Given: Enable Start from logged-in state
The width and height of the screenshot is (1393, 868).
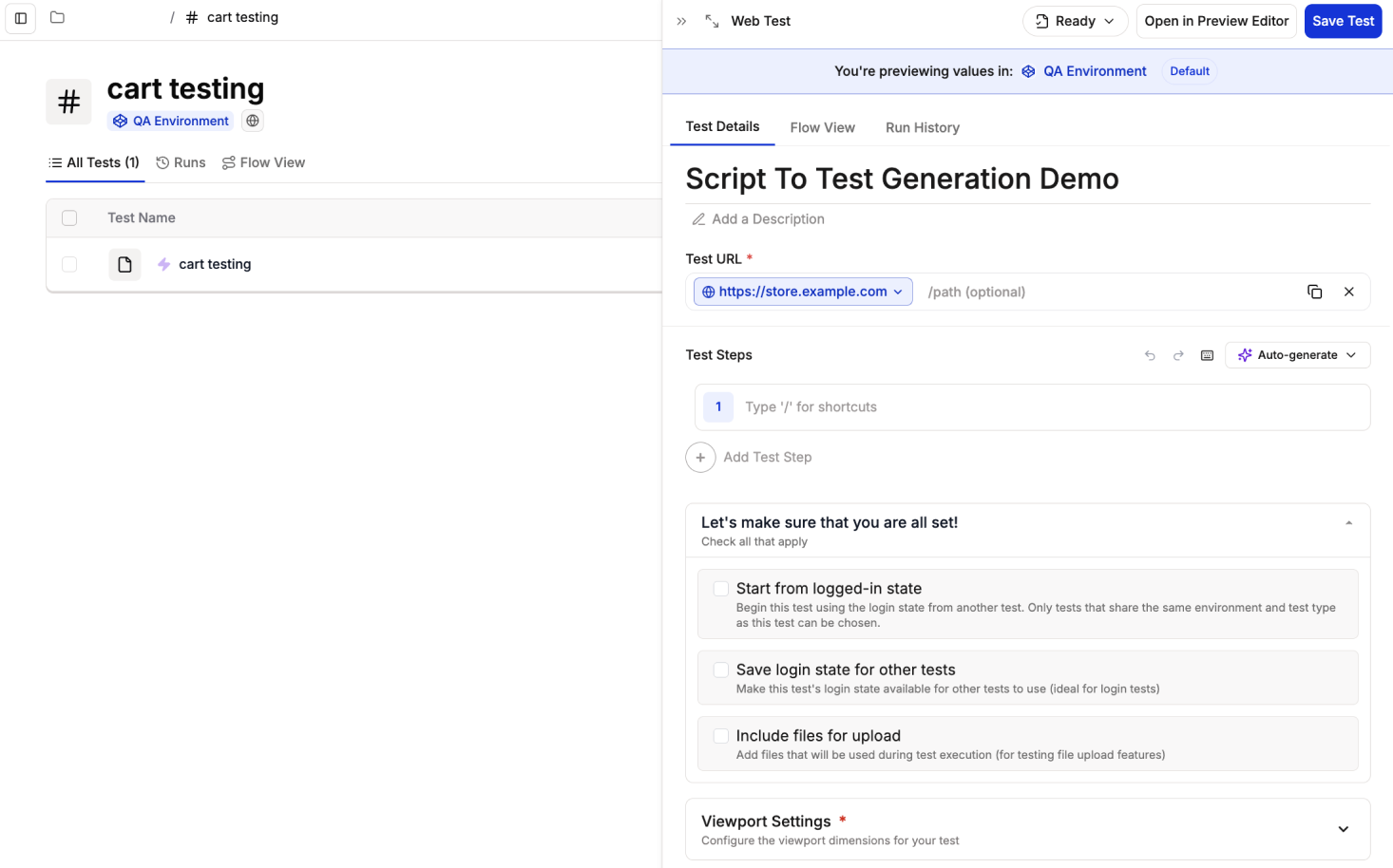Looking at the screenshot, I should pos(721,589).
